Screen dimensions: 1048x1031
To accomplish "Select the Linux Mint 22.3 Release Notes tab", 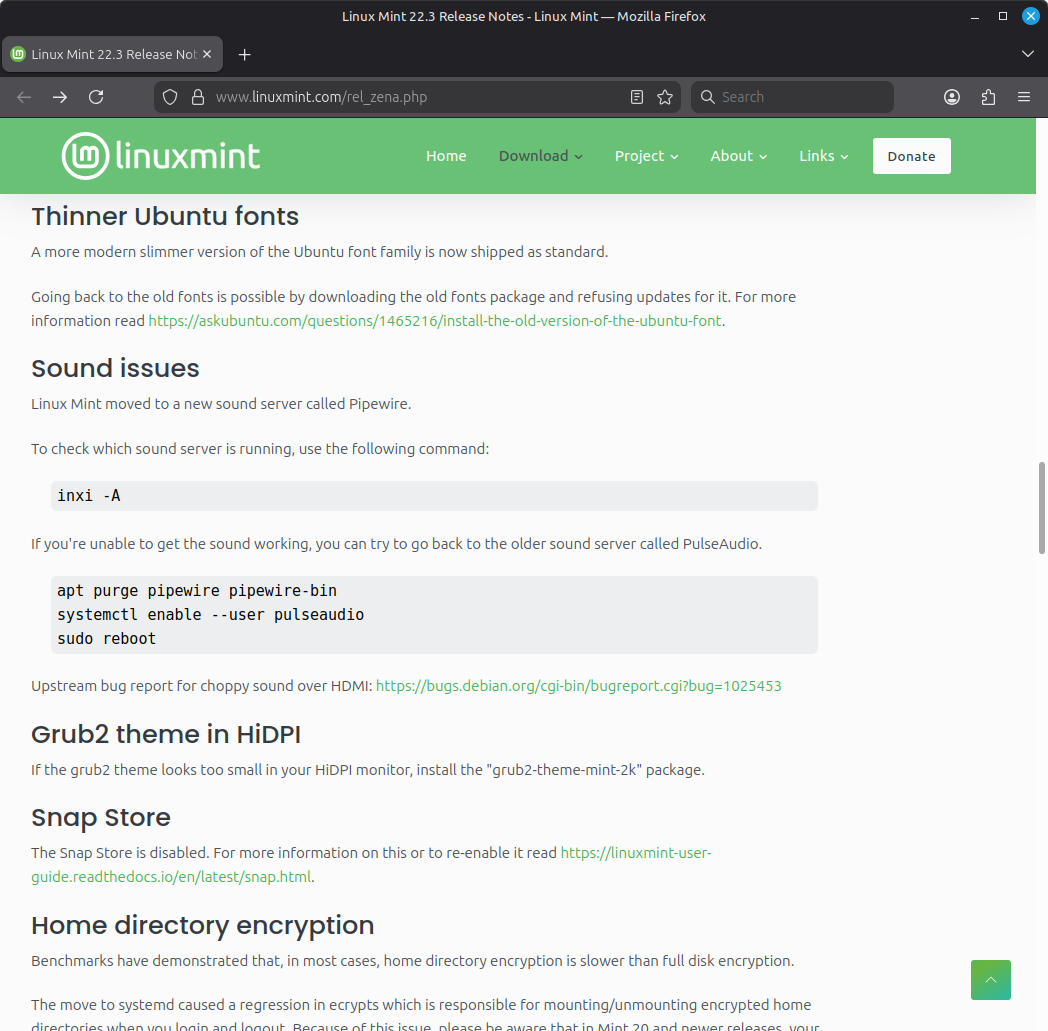I will click(x=112, y=54).
